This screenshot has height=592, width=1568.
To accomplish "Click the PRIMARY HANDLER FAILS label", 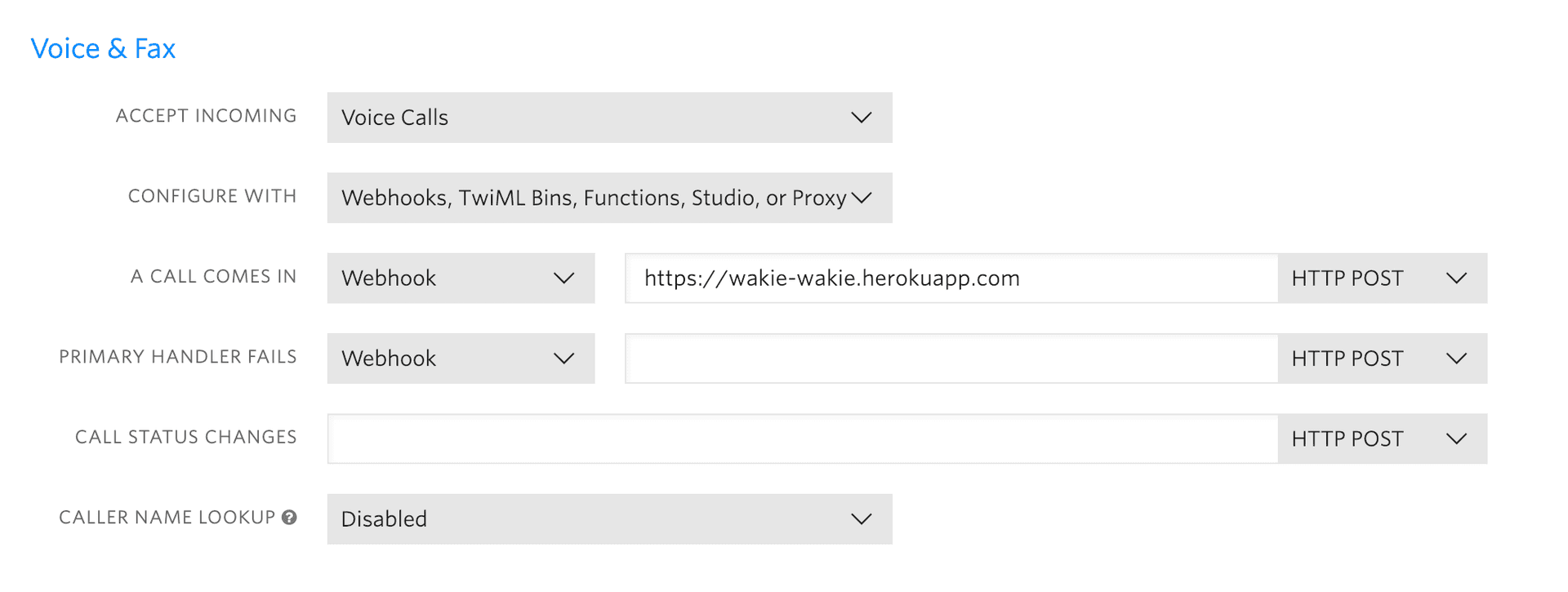I will (177, 357).
